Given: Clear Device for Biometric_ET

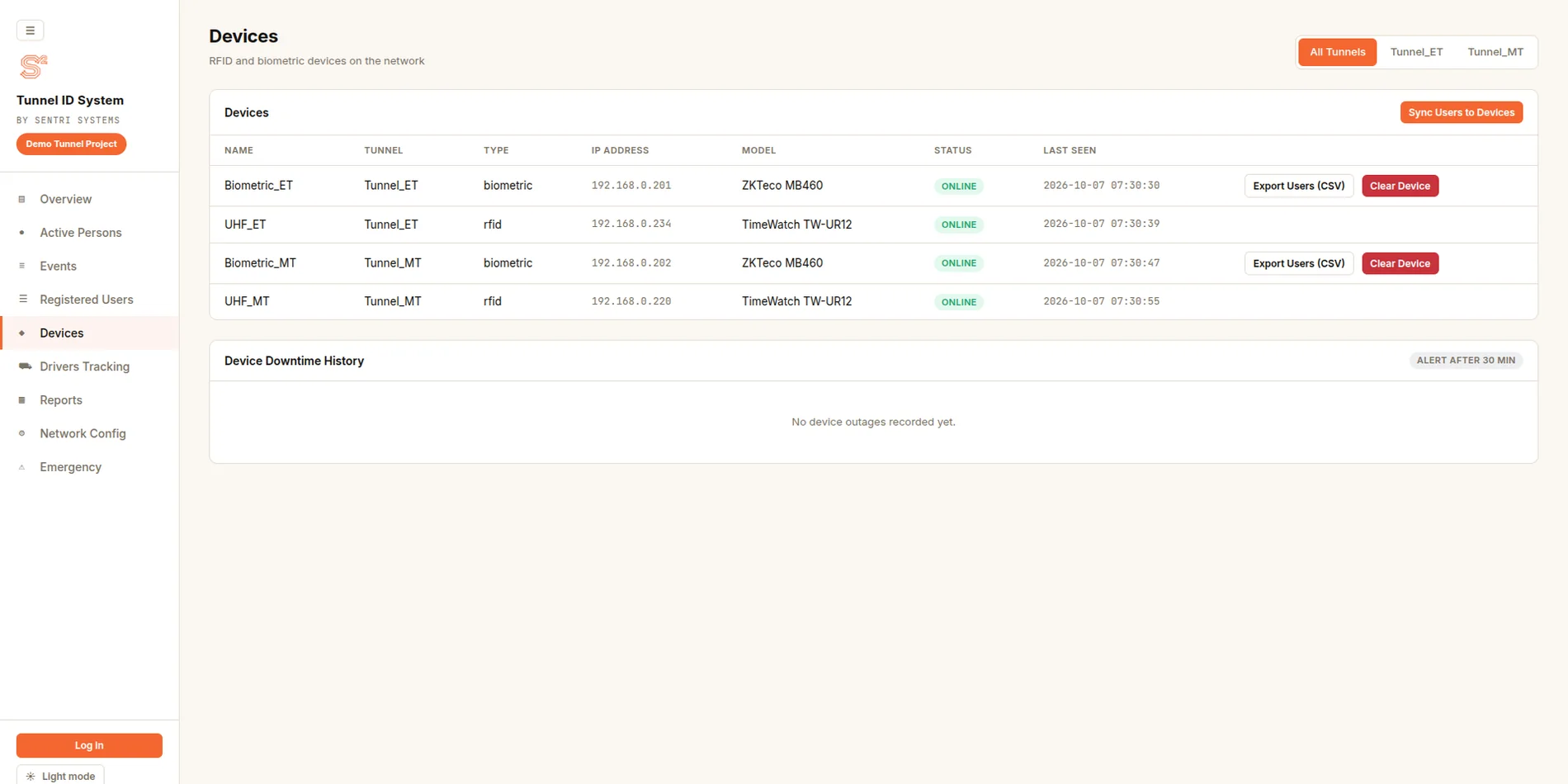Looking at the screenshot, I should coord(1400,186).
